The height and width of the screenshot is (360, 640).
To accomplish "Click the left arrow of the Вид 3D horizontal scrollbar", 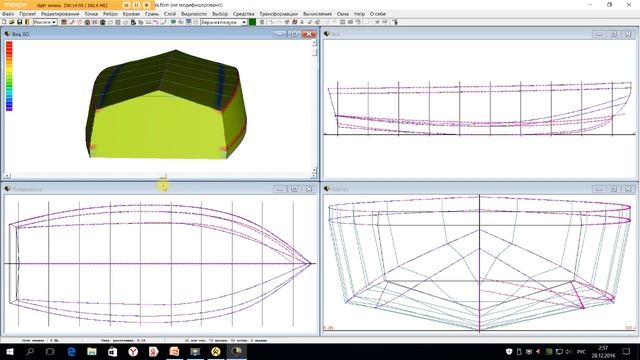I will coord(7,176).
